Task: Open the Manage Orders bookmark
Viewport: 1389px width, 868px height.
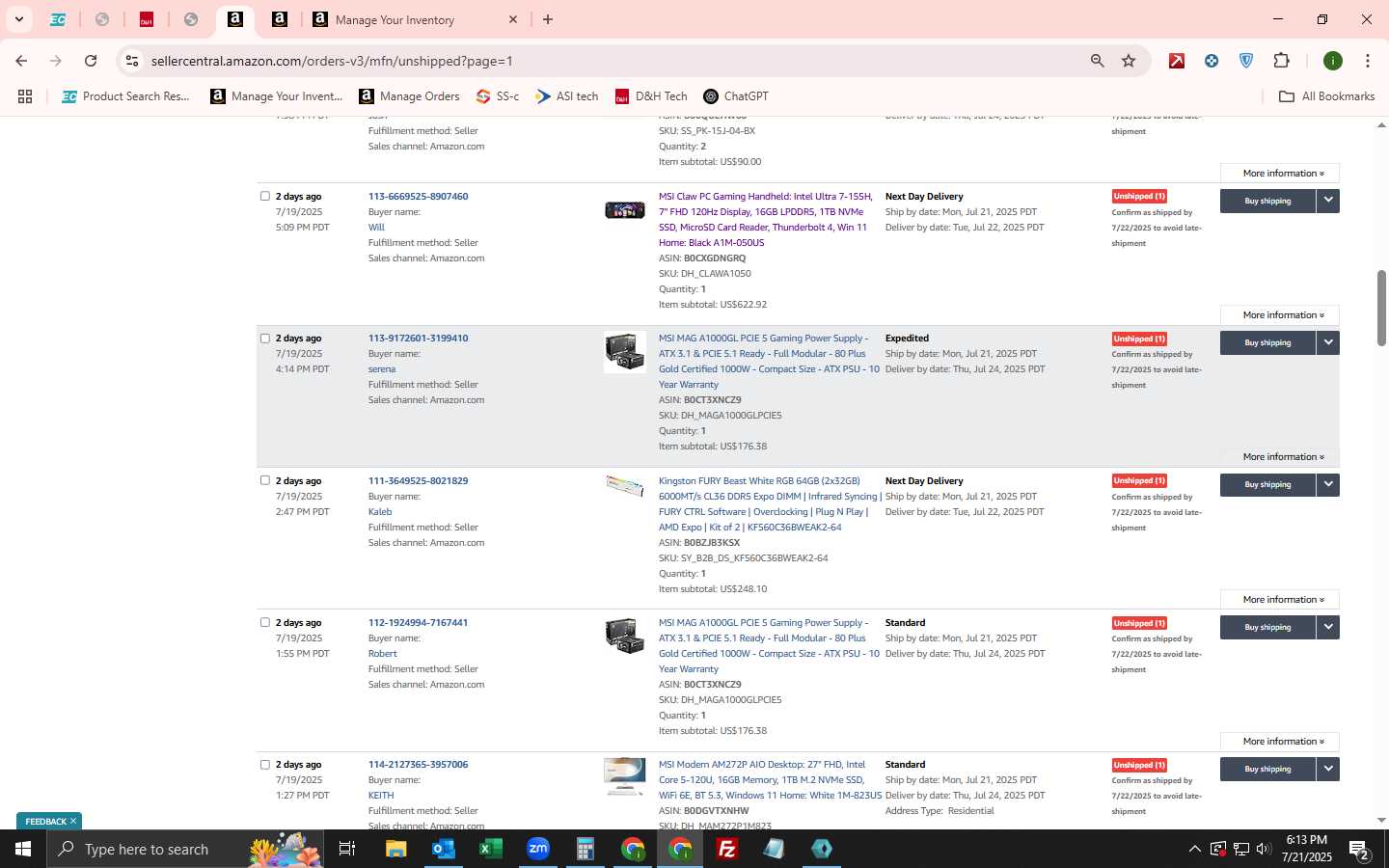Action: tap(409, 96)
